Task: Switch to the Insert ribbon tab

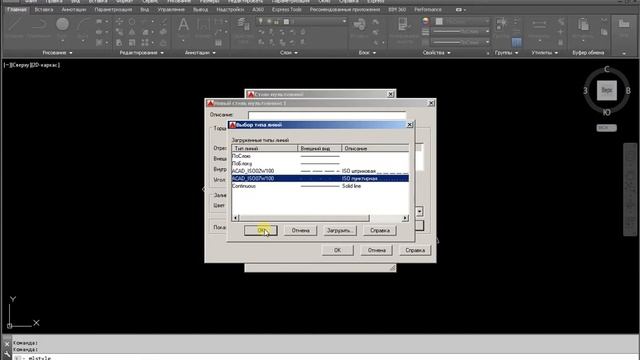Action: coord(44,9)
